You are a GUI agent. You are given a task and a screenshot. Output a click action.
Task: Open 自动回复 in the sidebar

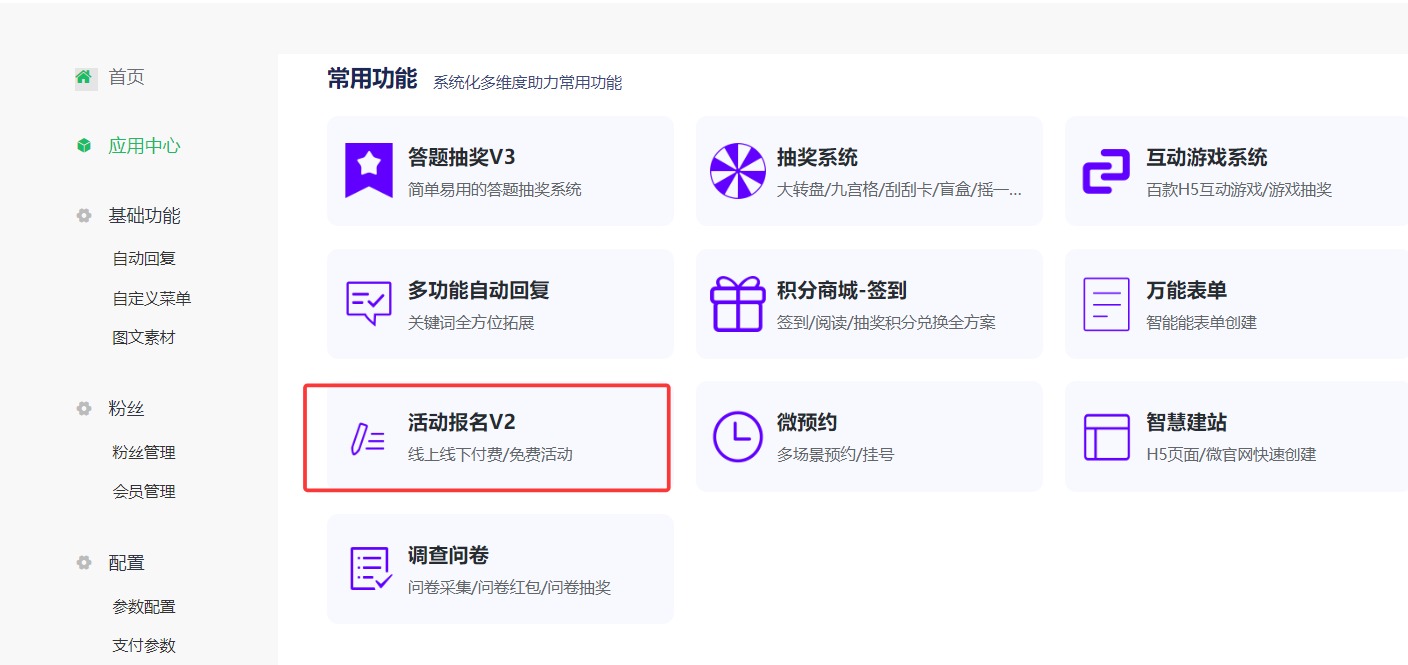(144, 258)
